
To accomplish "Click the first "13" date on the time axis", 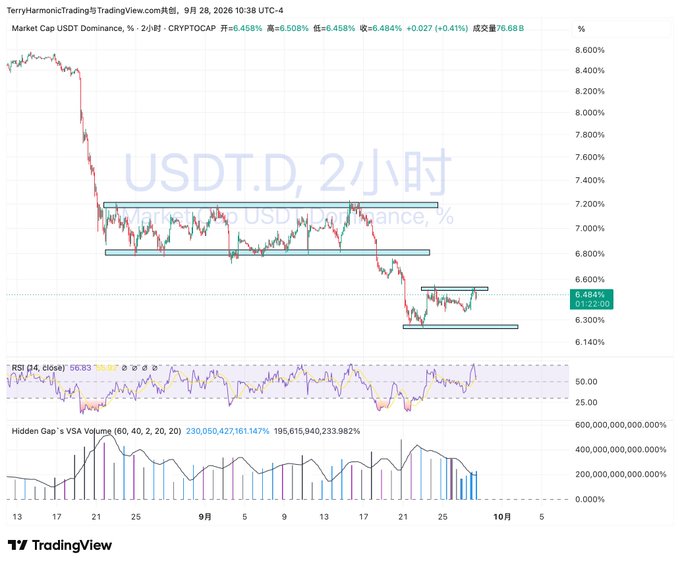I will click(17, 517).
